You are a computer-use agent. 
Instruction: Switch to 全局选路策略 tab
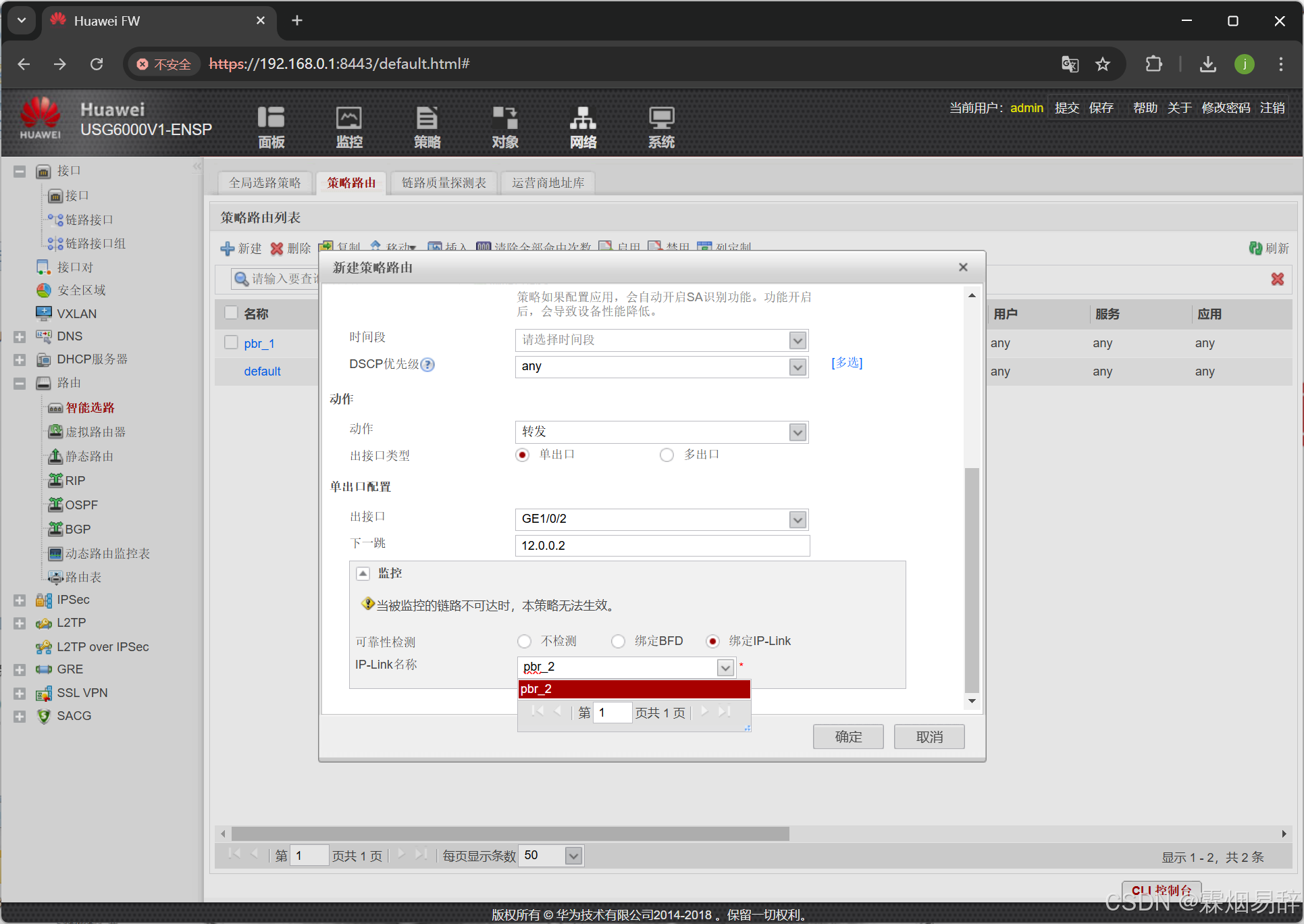(265, 183)
